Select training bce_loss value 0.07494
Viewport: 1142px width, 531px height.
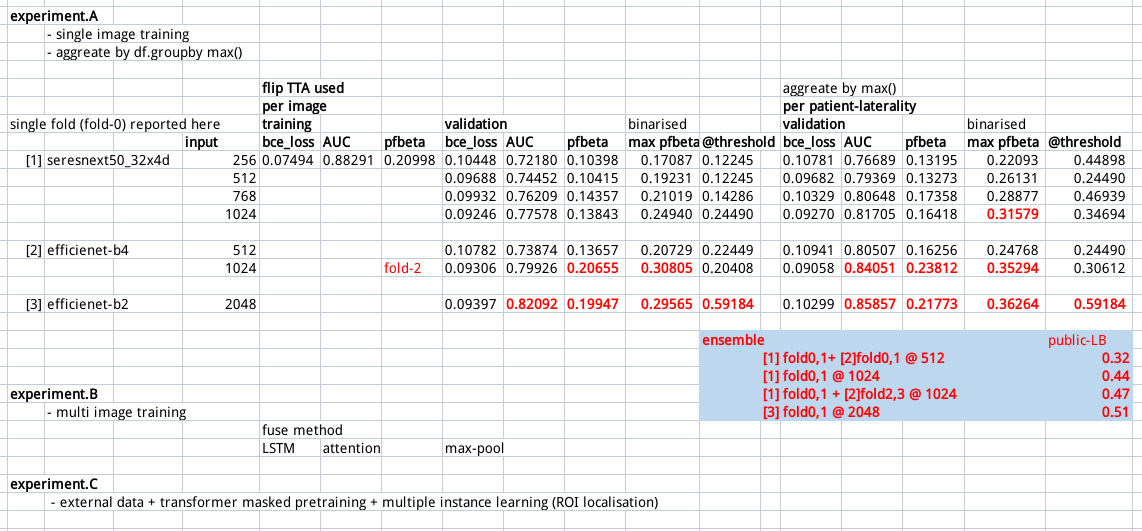click(288, 160)
